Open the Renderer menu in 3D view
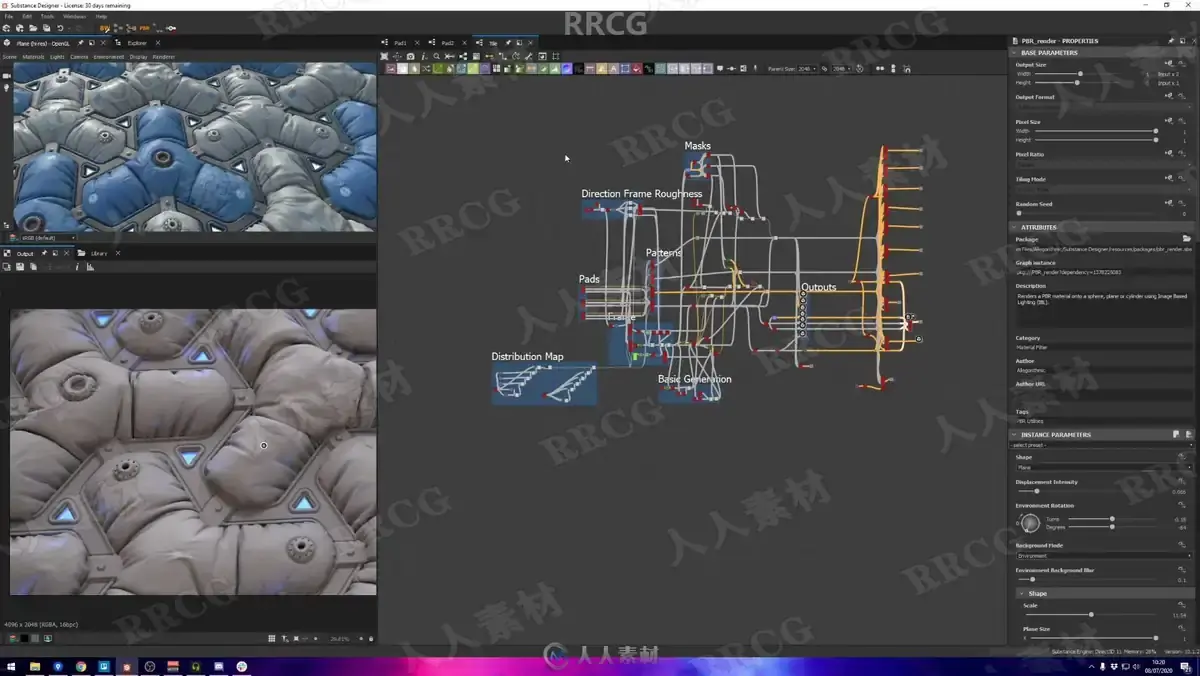Viewport: 1200px width, 676px height. 163,57
